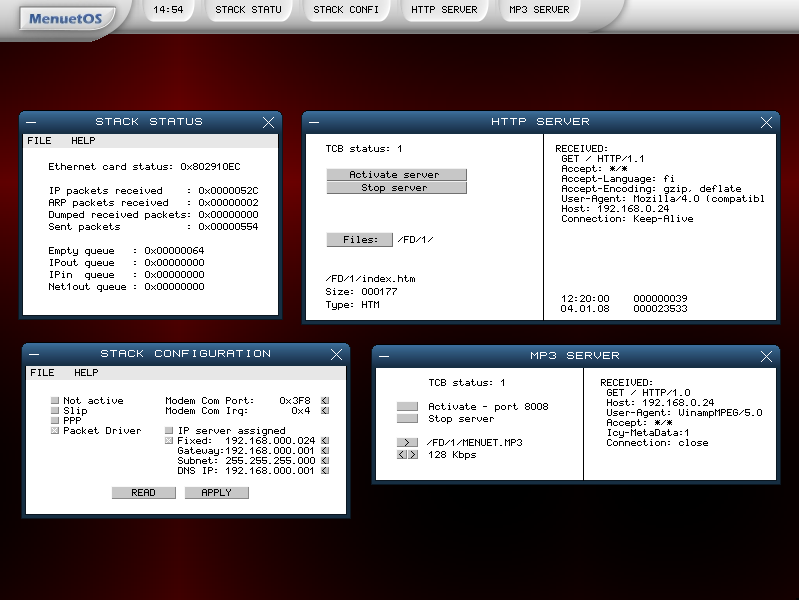
Task: Enable the PPP option
Action: (55, 421)
